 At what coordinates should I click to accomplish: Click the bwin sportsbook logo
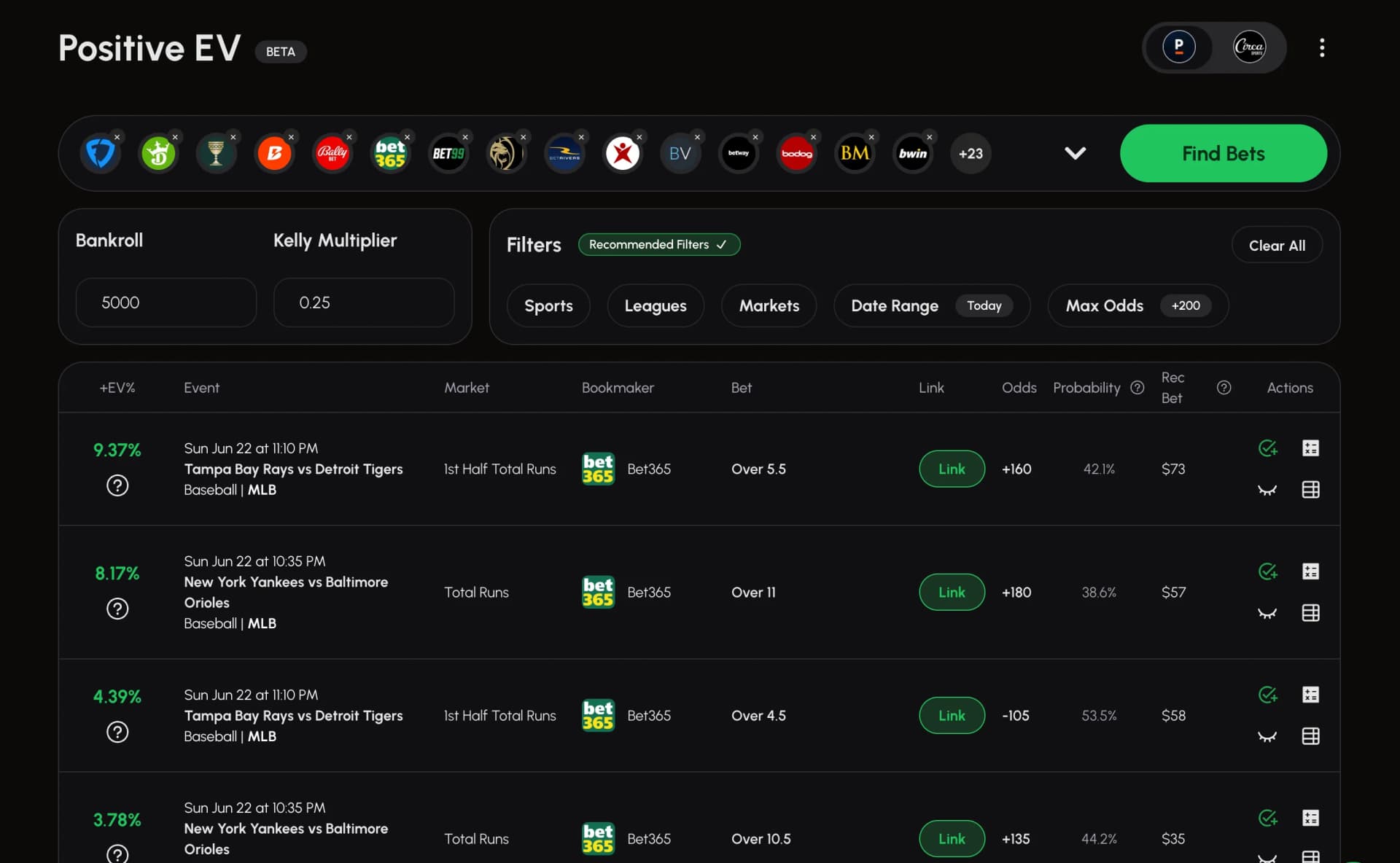click(912, 154)
